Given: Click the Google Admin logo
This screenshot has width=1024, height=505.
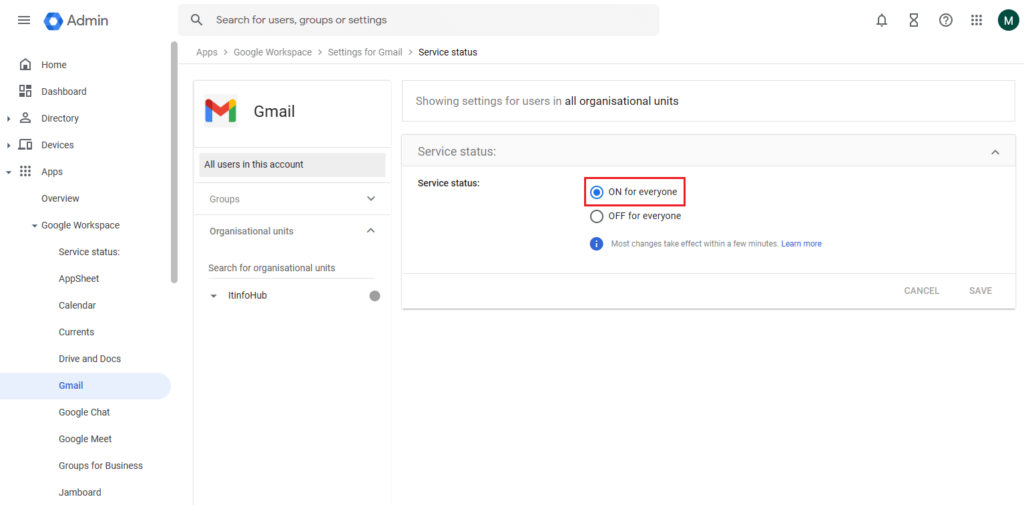Looking at the screenshot, I should click(77, 20).
